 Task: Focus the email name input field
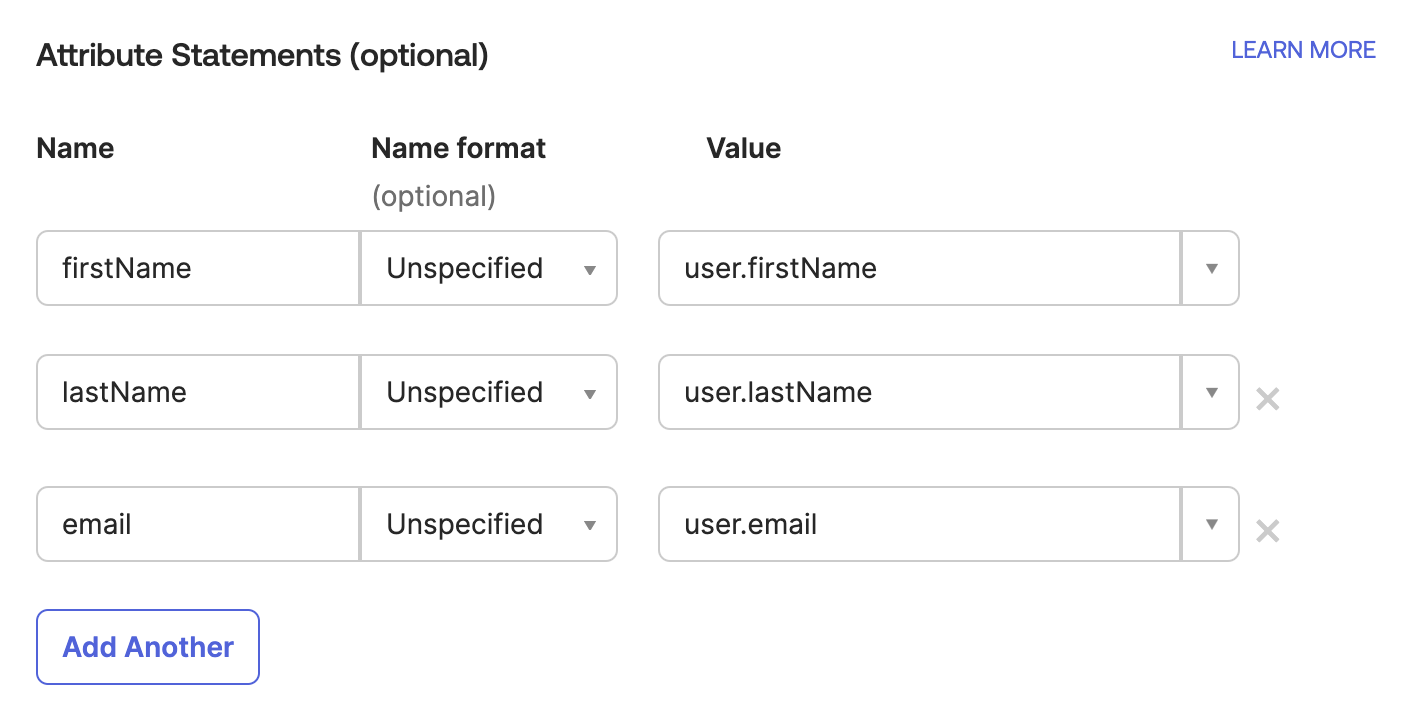tap(197, 524)
